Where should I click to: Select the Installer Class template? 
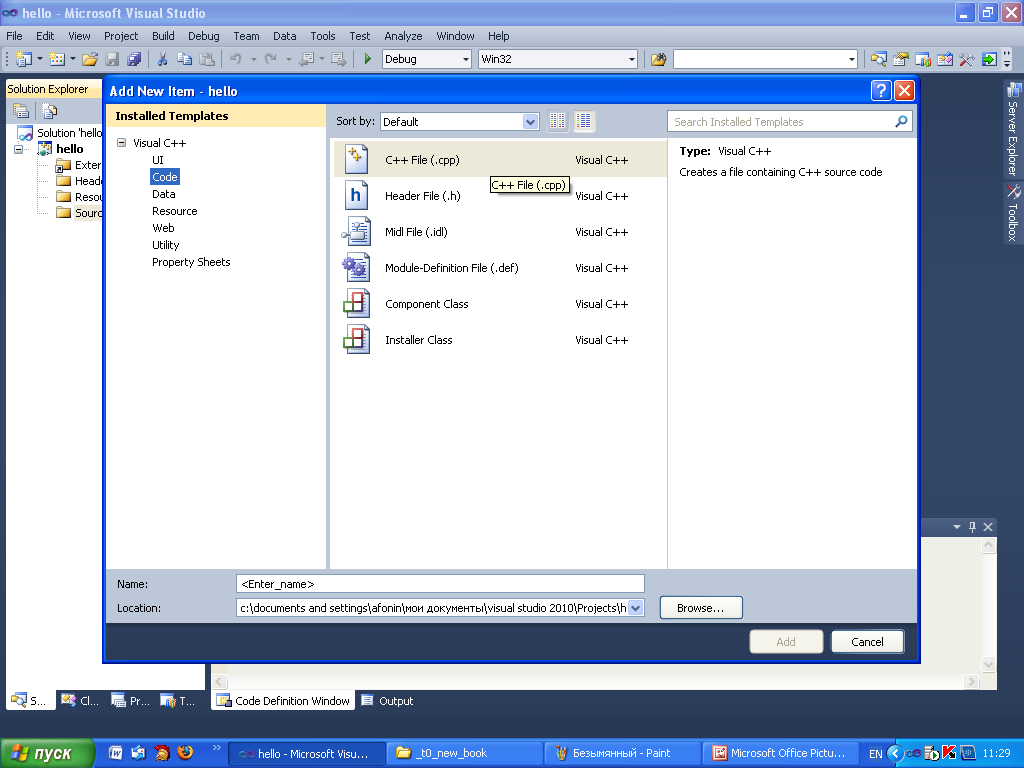pos(500,340)
